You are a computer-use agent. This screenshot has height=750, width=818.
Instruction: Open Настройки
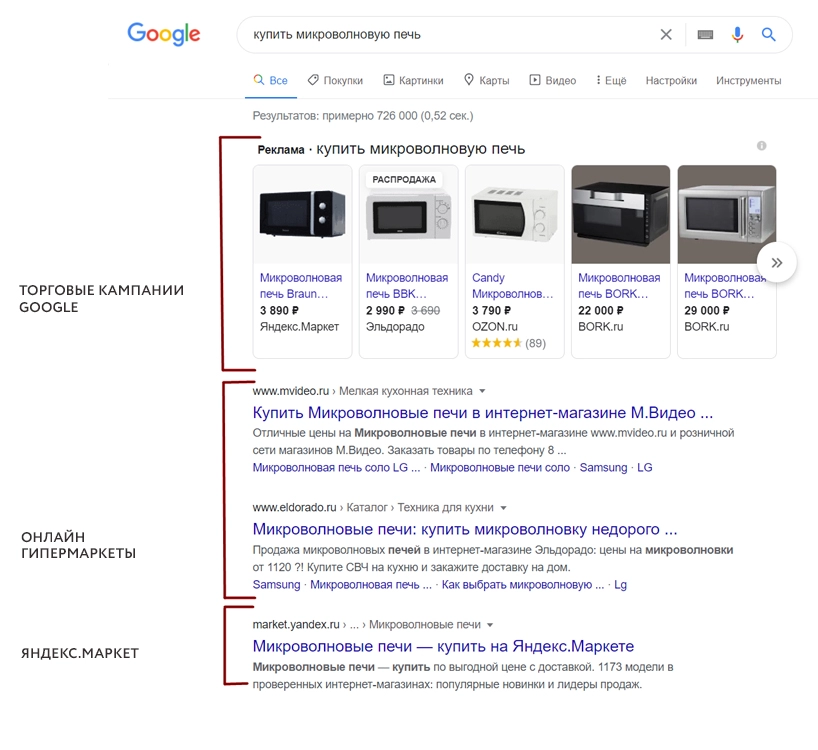671,80
